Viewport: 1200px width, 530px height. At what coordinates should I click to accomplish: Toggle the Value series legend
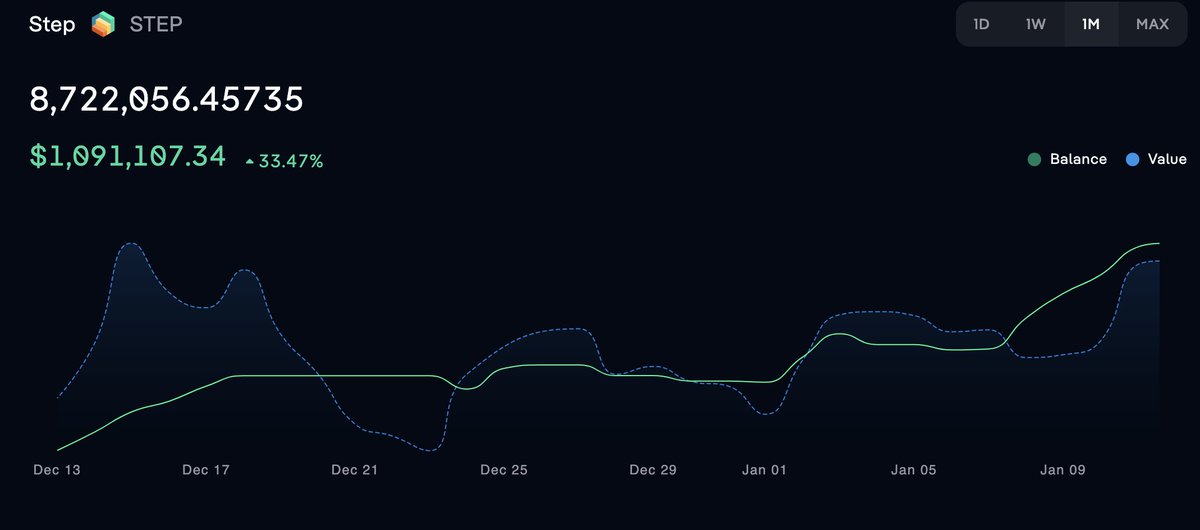tap(1156, 159)
